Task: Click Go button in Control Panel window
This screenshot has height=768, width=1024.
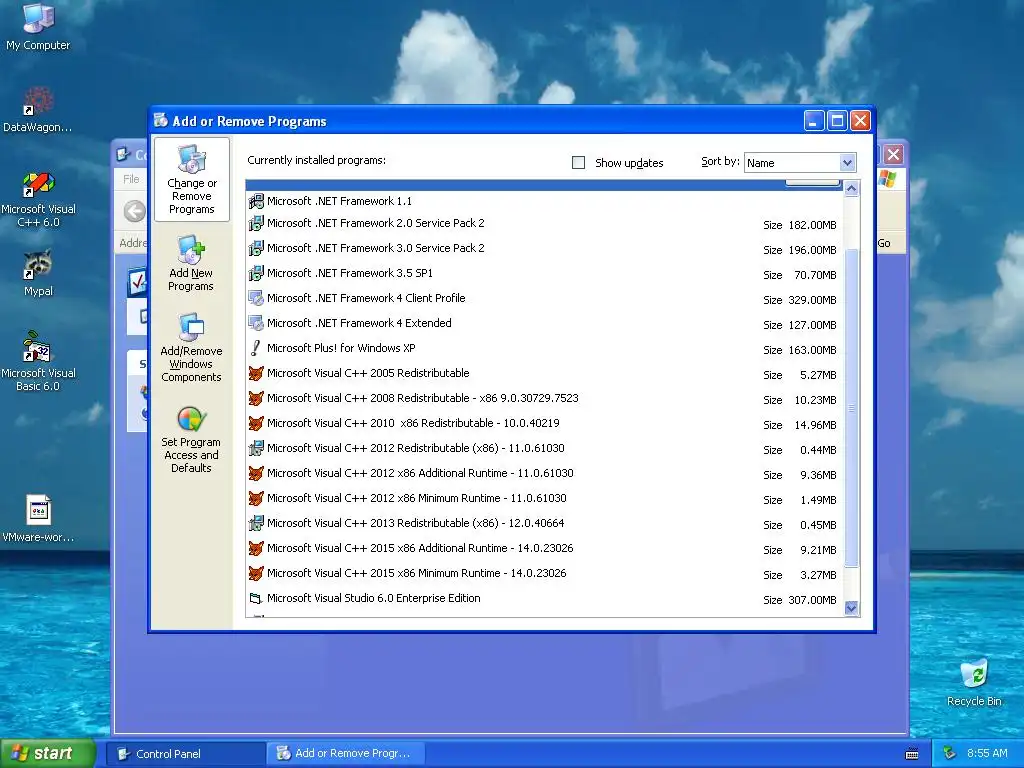Action: (x=884, y=243)
